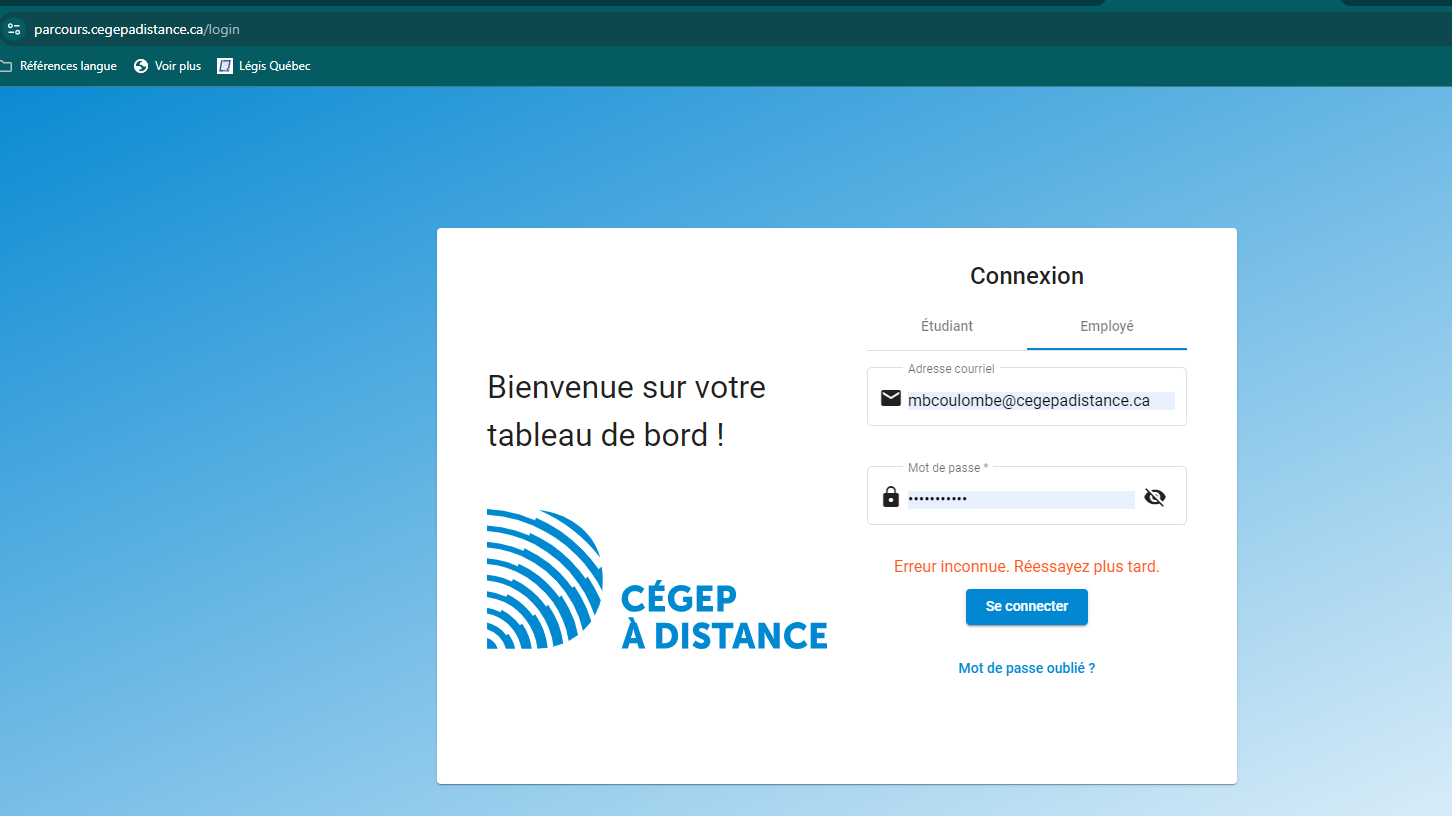
Task: Click the CÉGEP À DISTANCE logo text
Action: 723,617
